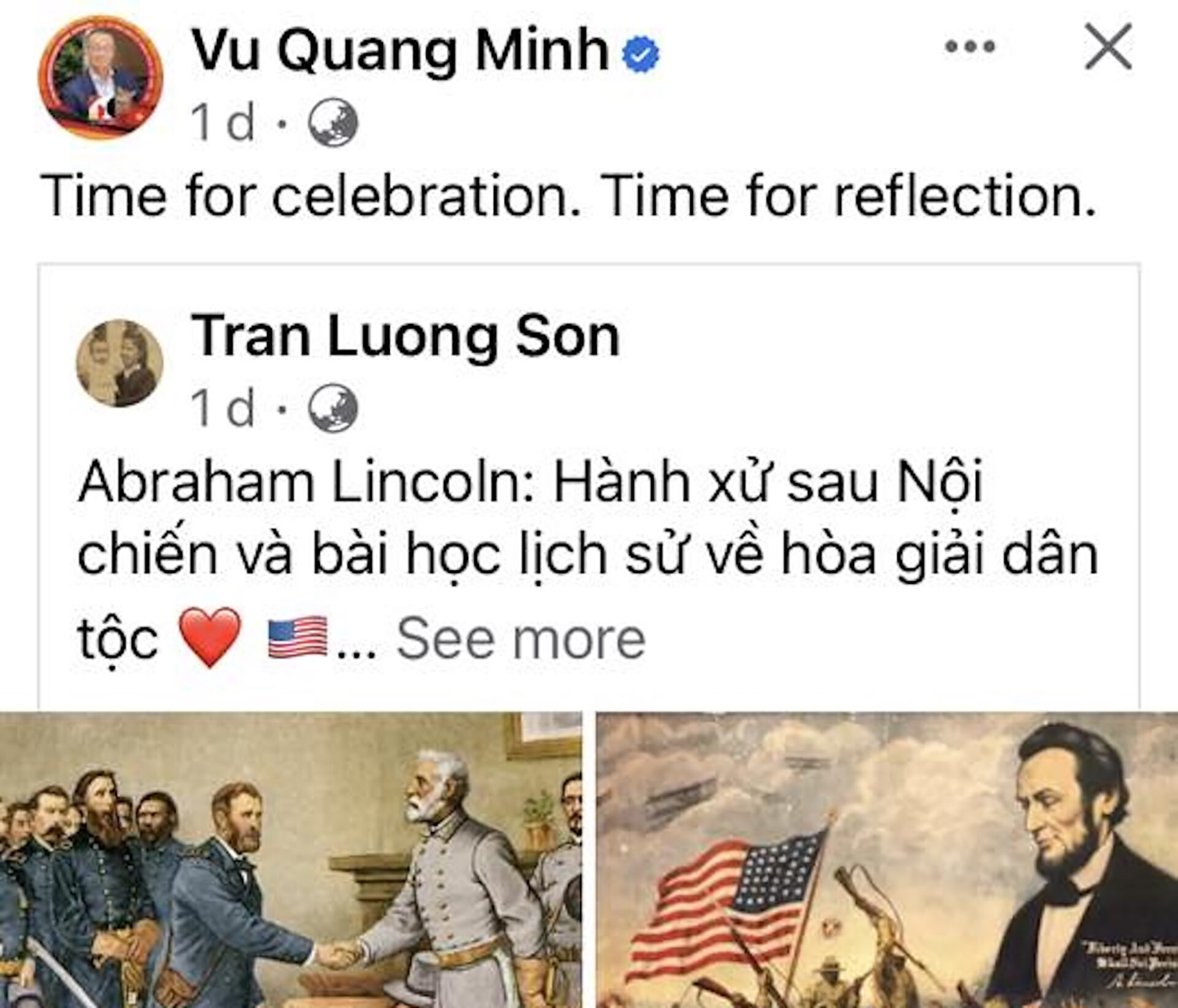Click the US flag emoji
1178x1008 pixels.
tap(298, 637)
